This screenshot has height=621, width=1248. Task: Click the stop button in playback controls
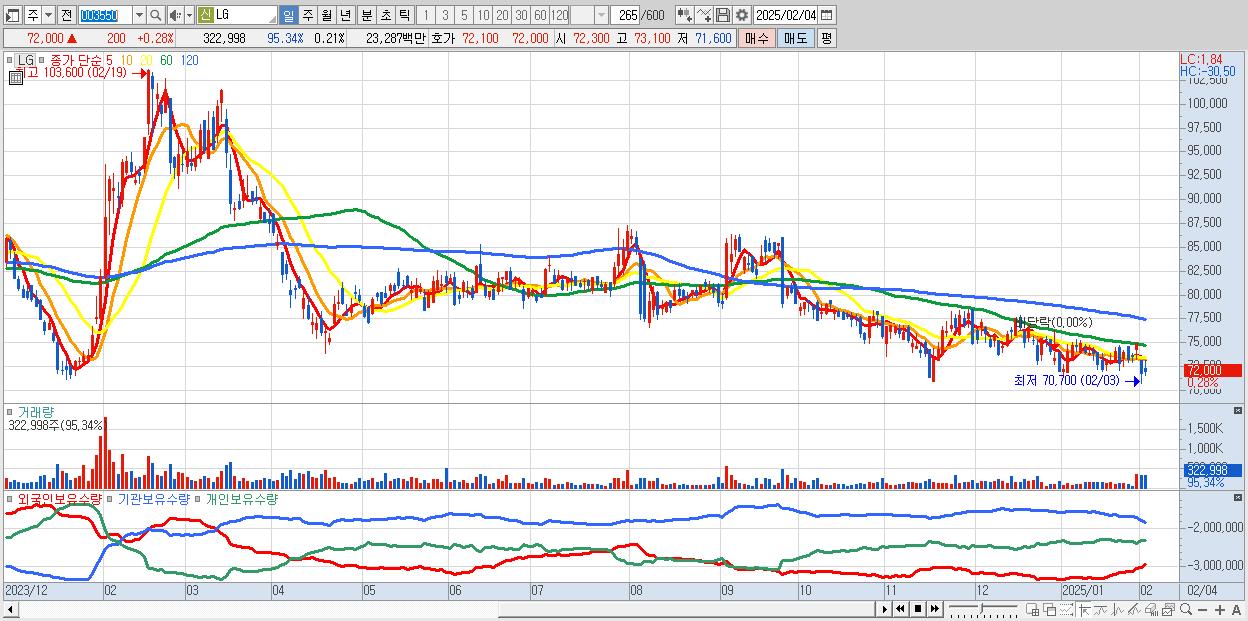click(918, 609)
